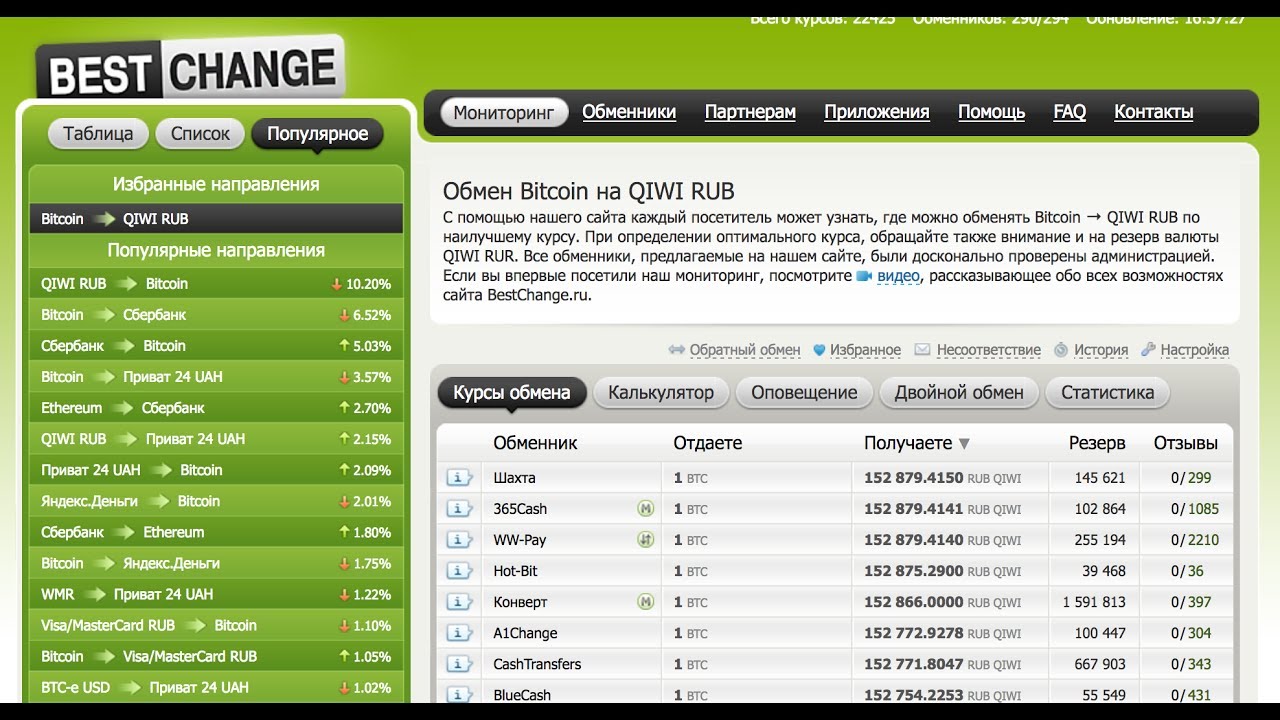Screen dimensions: 1280x720
Task: Click the wrench icon for Настройка
Action: (1149, 350)
